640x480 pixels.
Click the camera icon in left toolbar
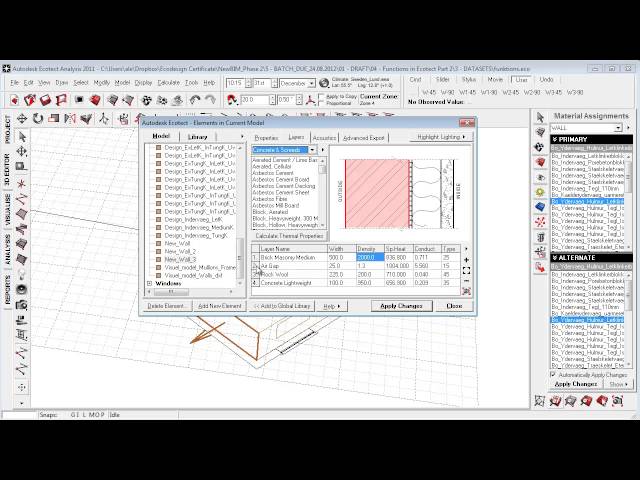click(x=22, y=305)
